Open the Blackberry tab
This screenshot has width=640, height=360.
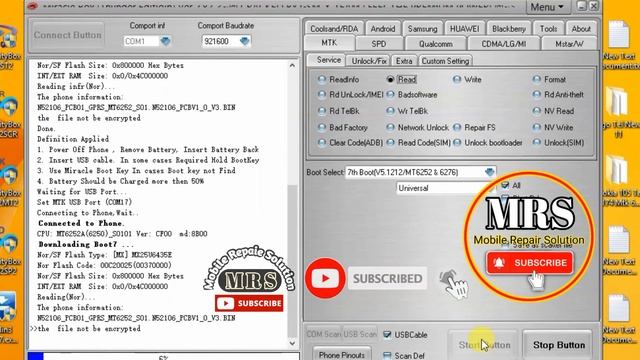pos(509,29)
